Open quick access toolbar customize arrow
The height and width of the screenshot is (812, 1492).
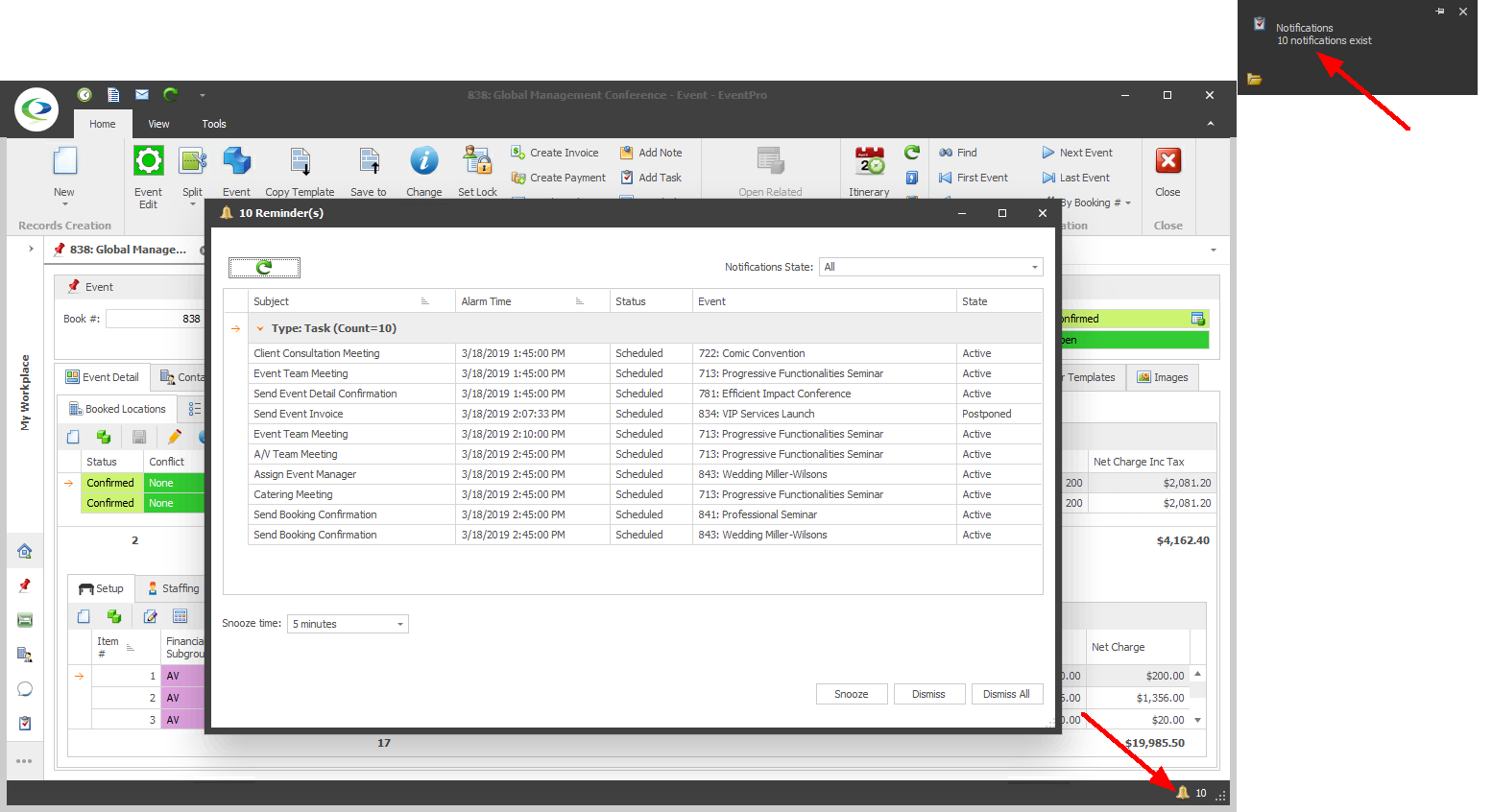click(202, 95)
